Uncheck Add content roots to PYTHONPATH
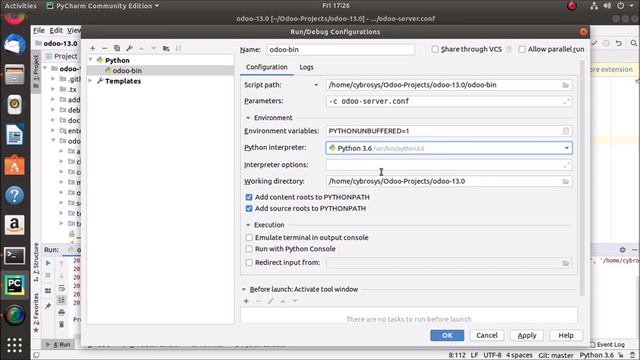The height and width of the screenshot is (360, 640). point(249,197)
